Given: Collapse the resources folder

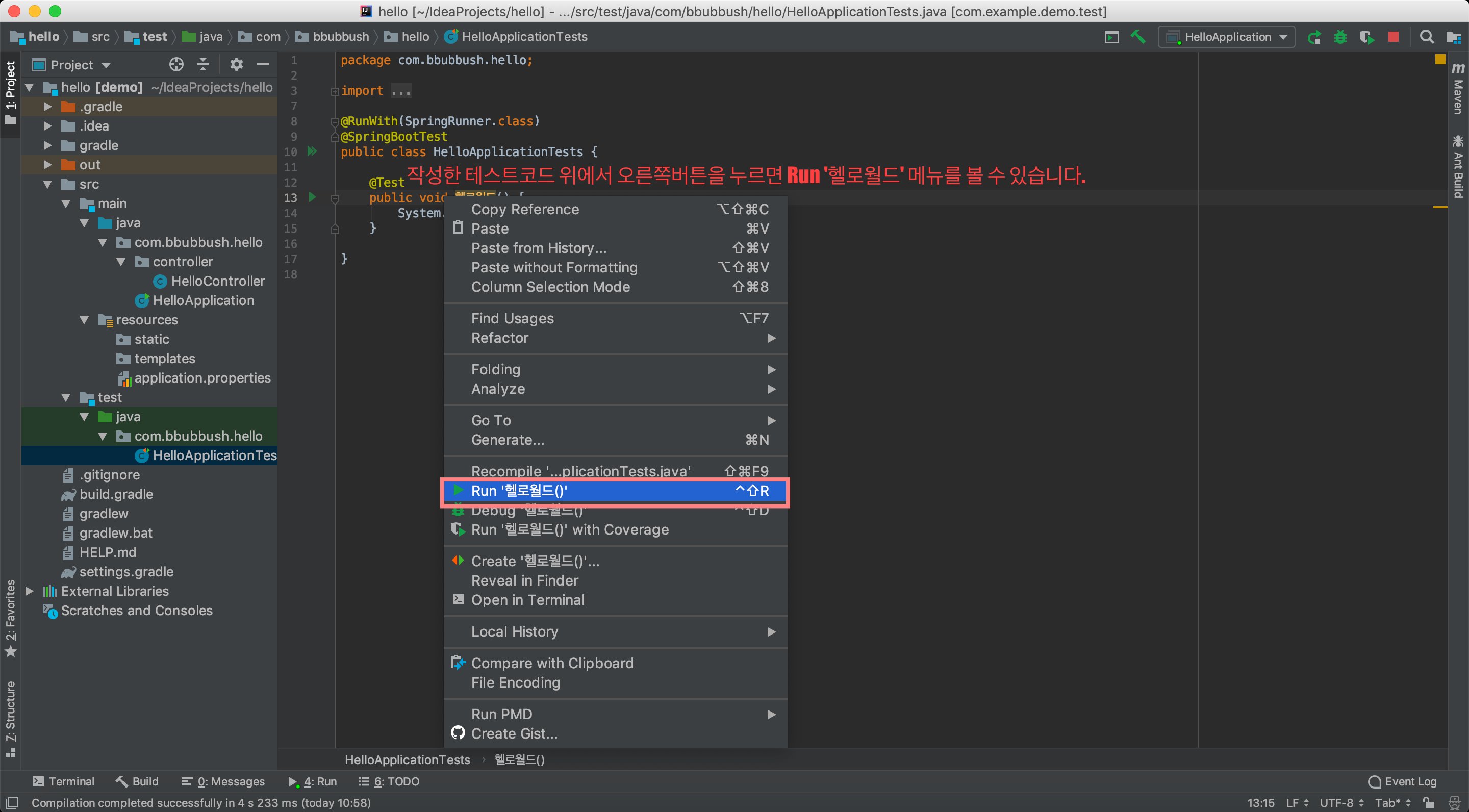Looking at the screenshot, I should (84, 320).
